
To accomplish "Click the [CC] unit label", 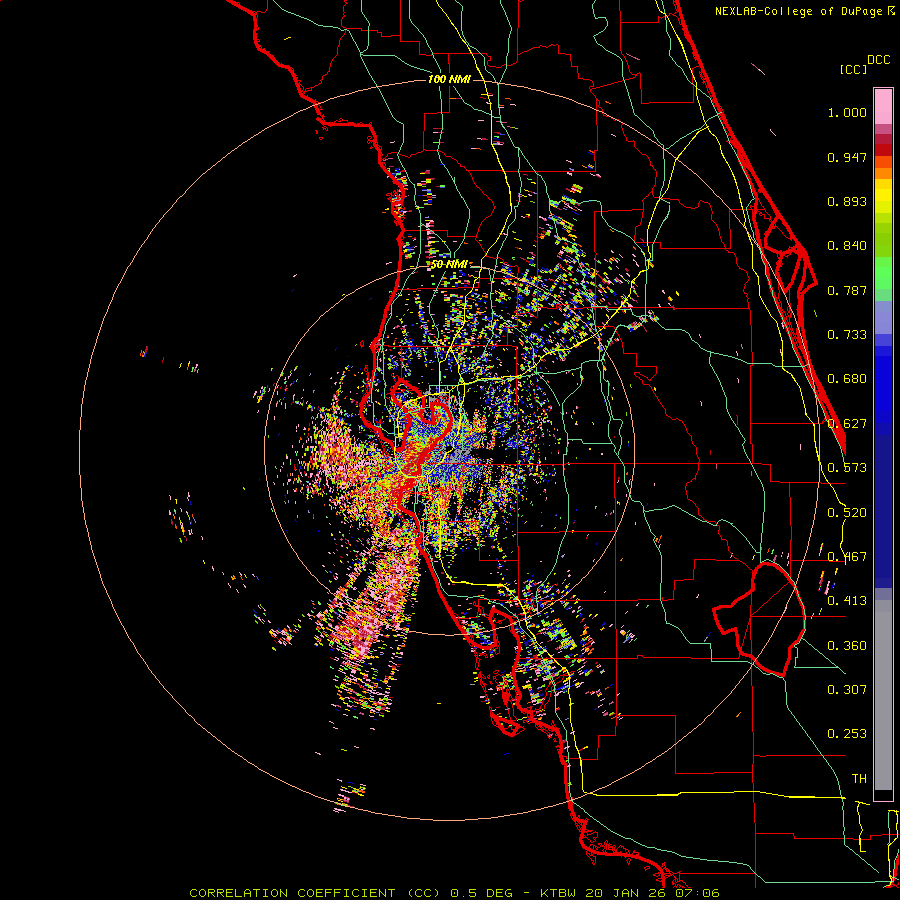I will [854, 69].
